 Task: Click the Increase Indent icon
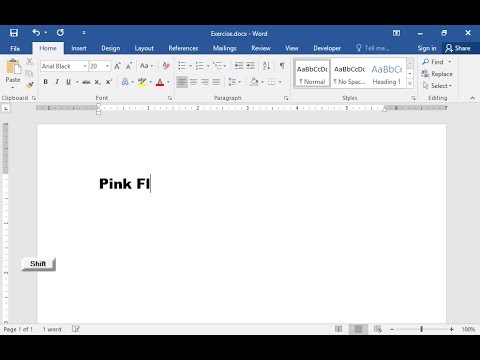(250, 66)
